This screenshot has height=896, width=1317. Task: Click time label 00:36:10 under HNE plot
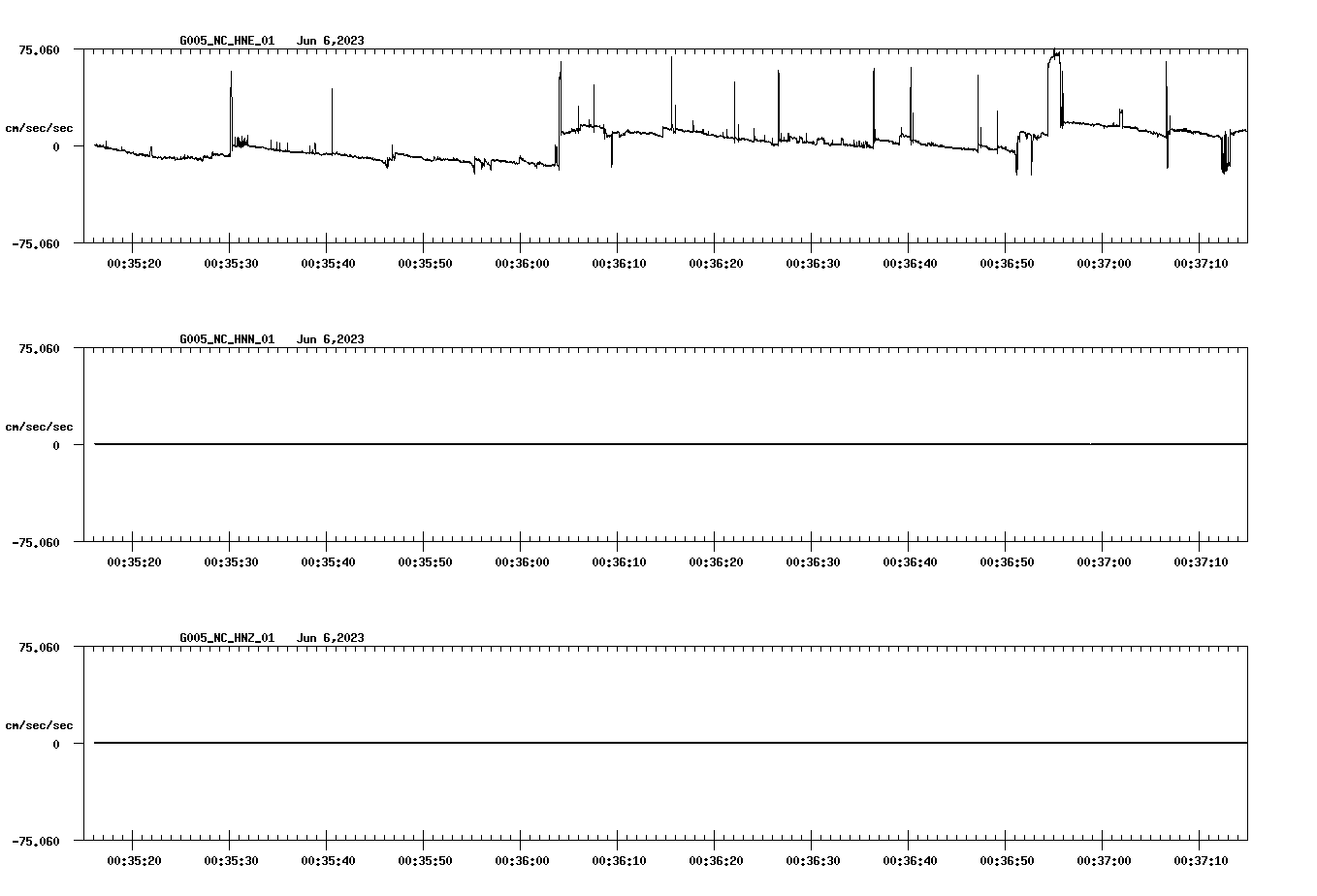[619, 264]
